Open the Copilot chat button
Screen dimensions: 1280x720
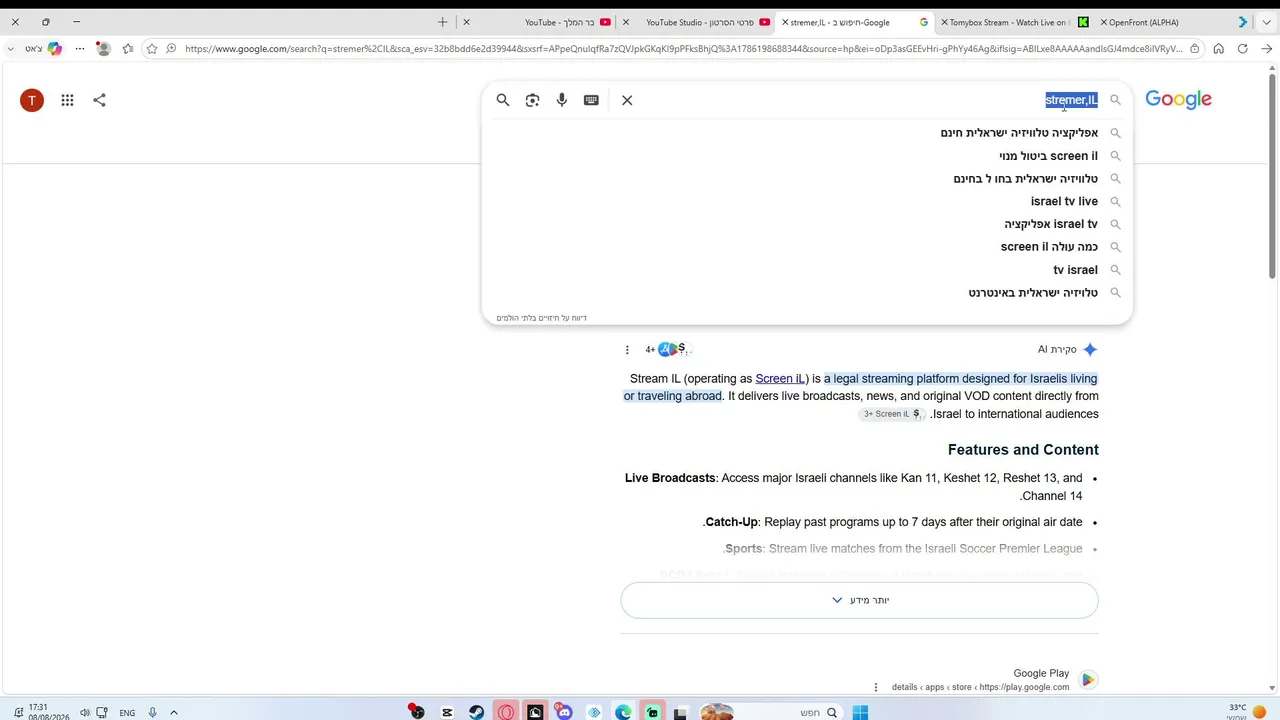(54, 48)
